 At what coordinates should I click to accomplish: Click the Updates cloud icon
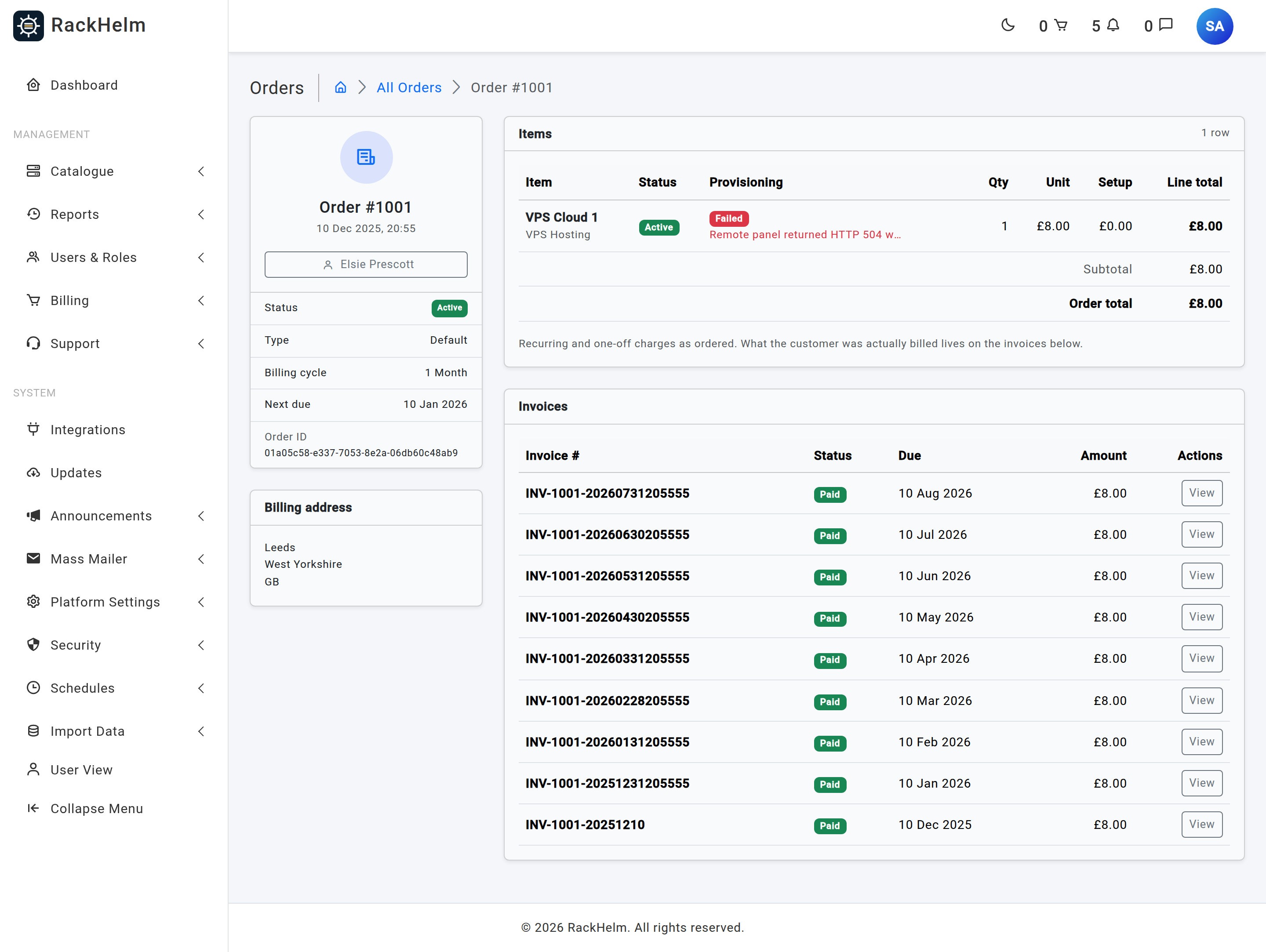tap(33, 472)
